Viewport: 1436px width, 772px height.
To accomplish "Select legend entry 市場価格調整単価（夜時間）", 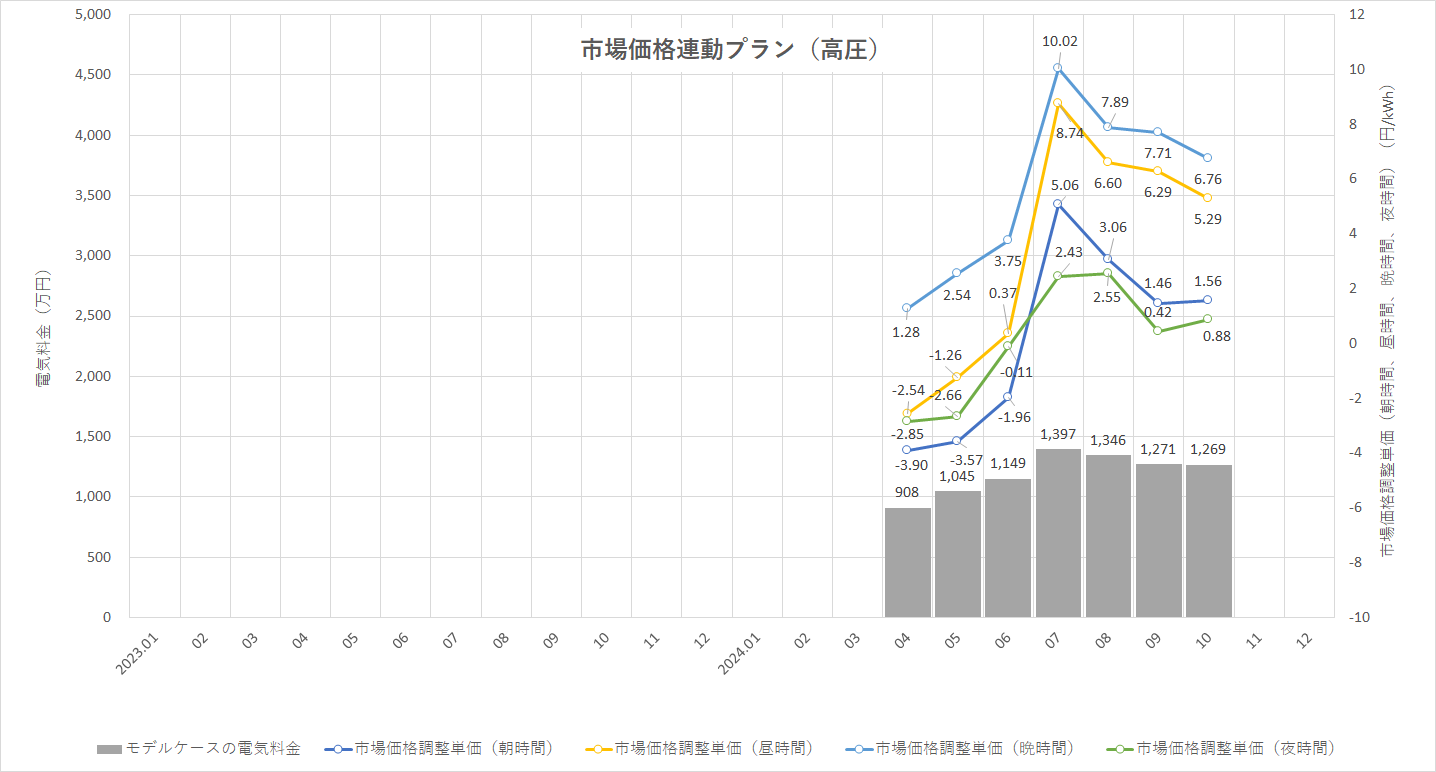I will [x=1221, y=748].
